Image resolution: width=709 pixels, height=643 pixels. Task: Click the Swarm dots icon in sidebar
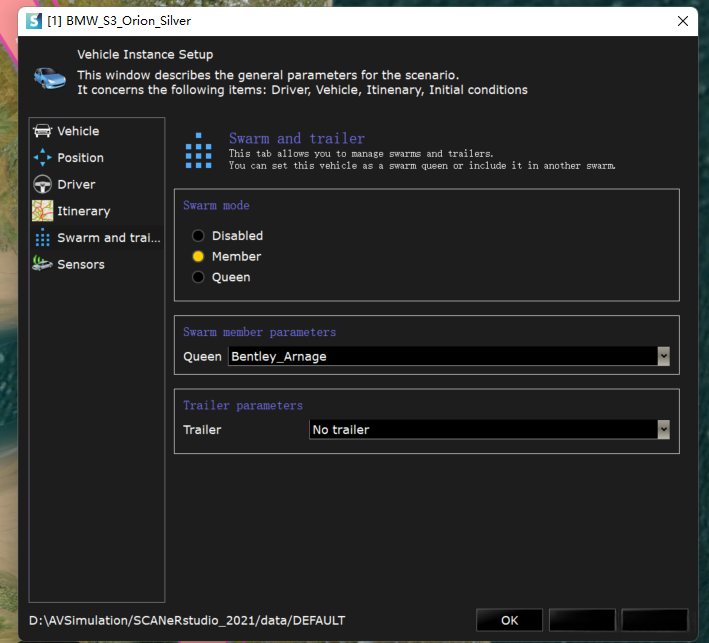(x=43, y=237)
